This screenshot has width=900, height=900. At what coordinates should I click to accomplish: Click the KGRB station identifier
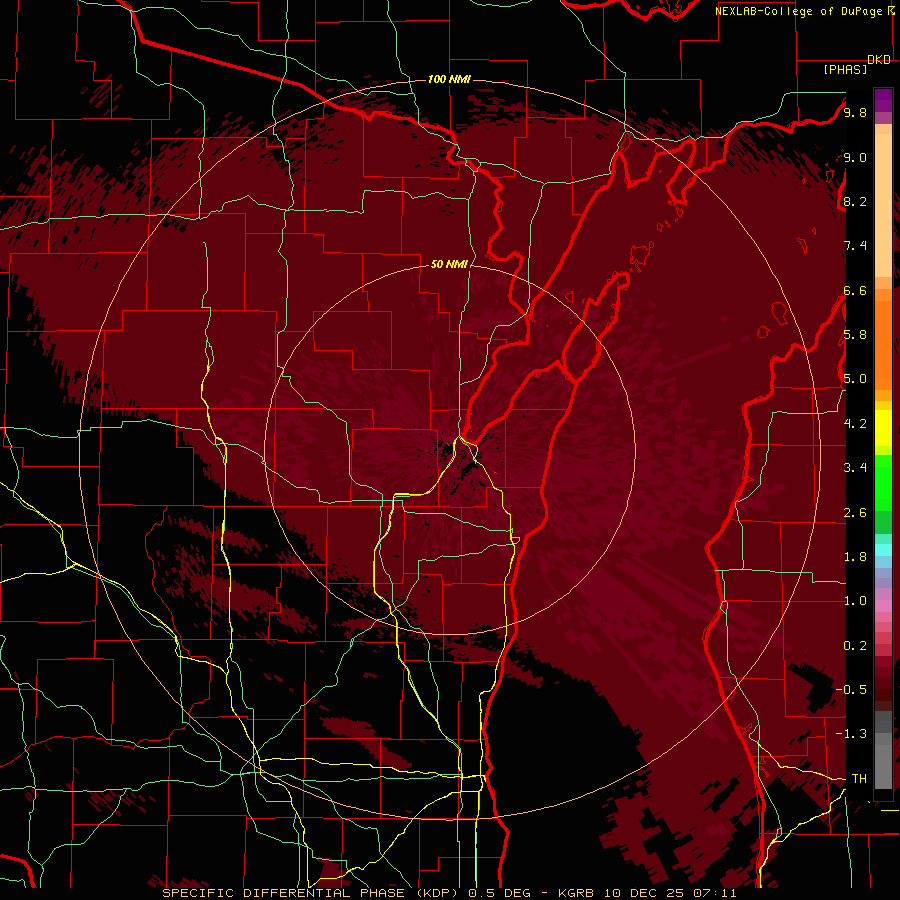pyautogui.click(x=577, y=893)
